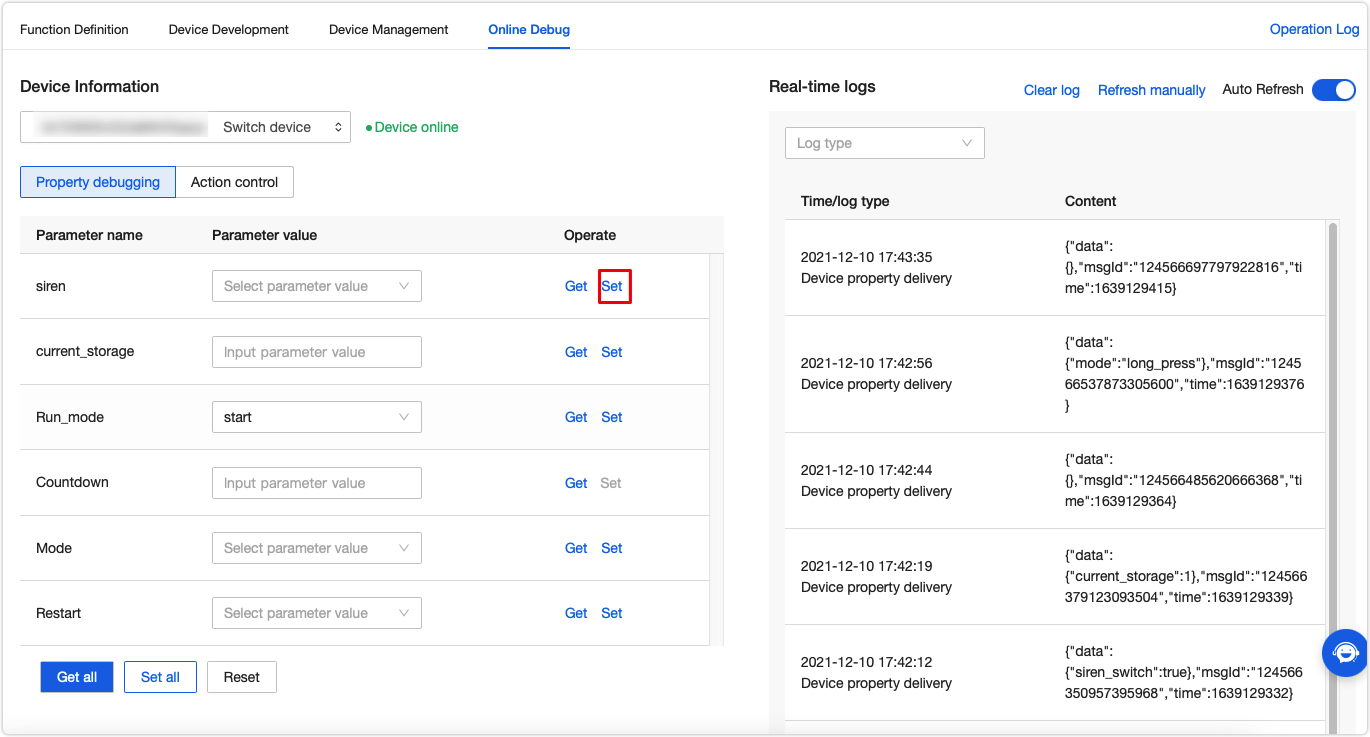Toggle the Auto Refresh switch

click(1333, 90)
